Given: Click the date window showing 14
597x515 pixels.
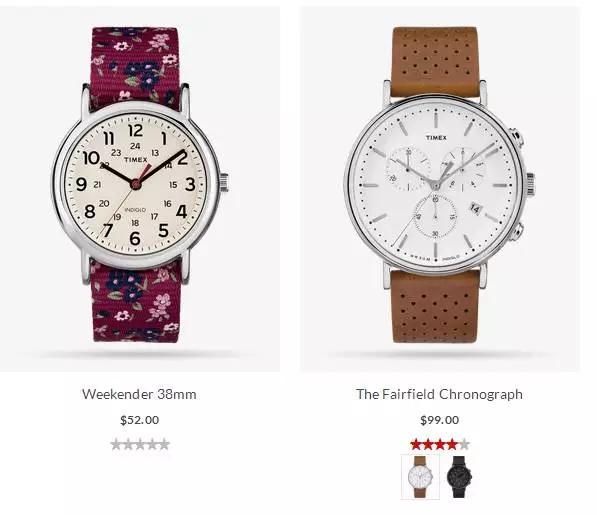Looking at the screenshot, I should pyautogui.click(x=475, y=208).
